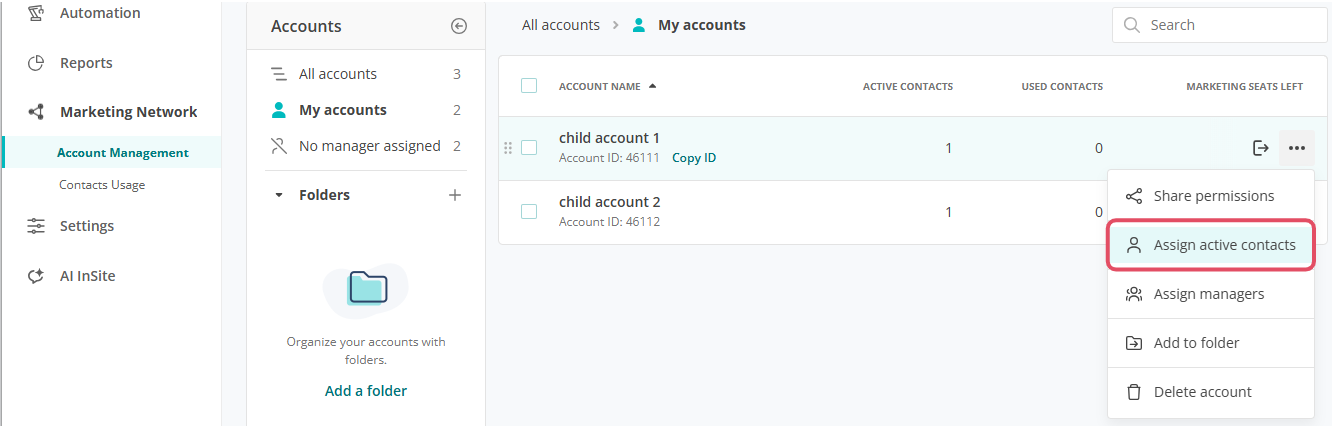Viewport: 1332px width, 426px height.
Task: Copy ID of child account 1
Action: click(694, 158)
